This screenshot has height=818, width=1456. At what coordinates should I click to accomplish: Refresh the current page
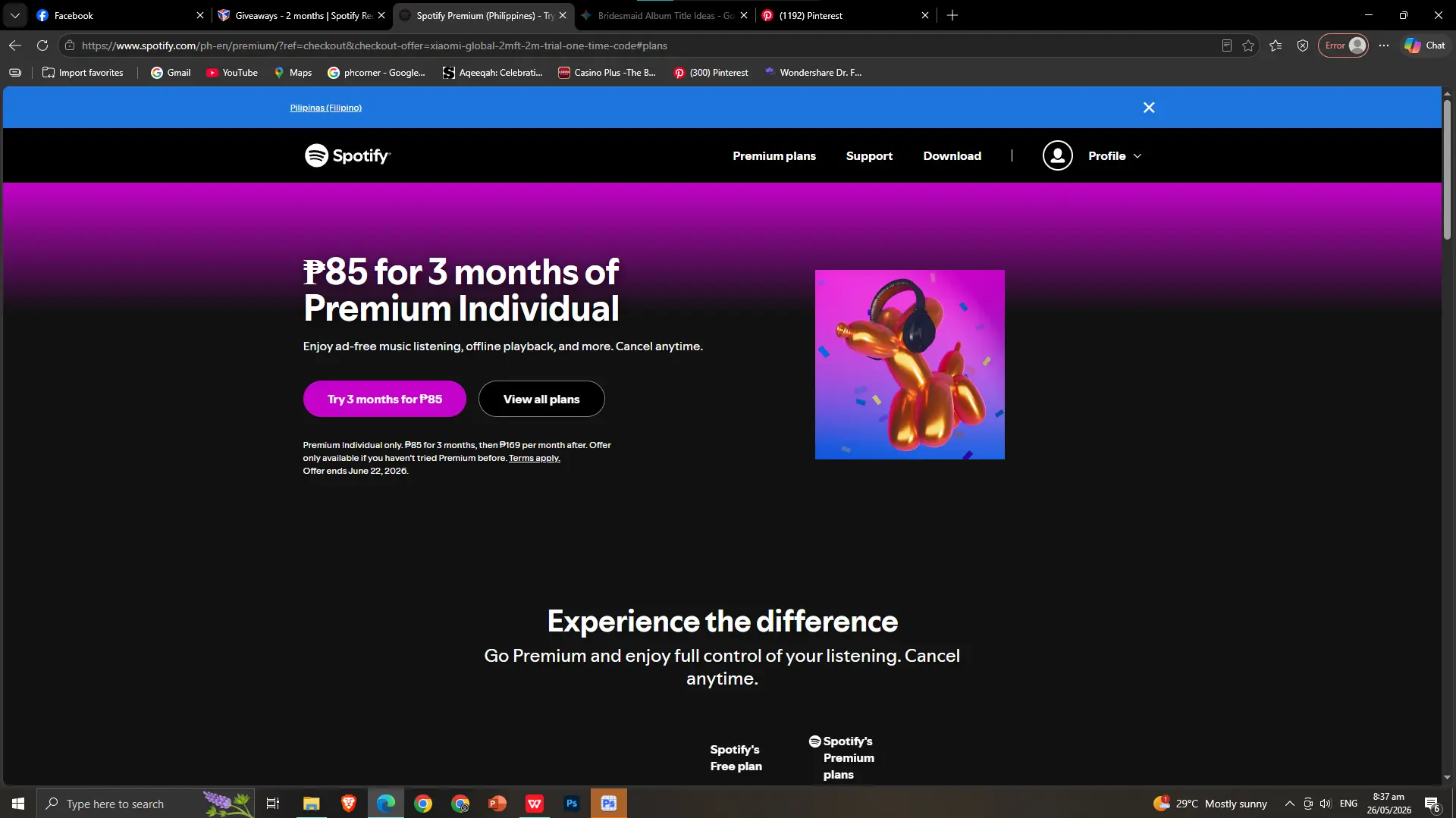(42, 45)
